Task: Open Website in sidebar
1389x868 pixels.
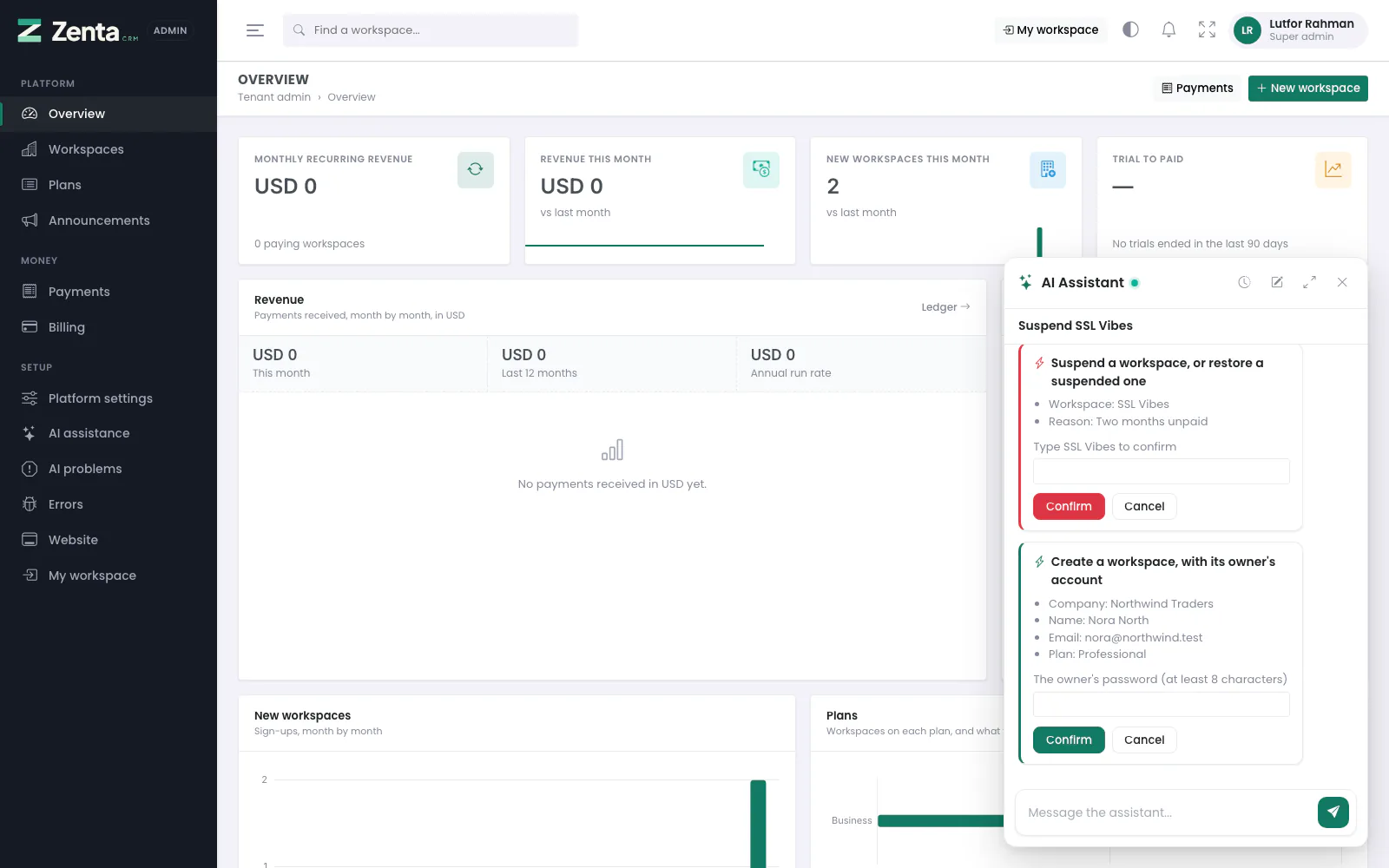Action: point(109,540)
